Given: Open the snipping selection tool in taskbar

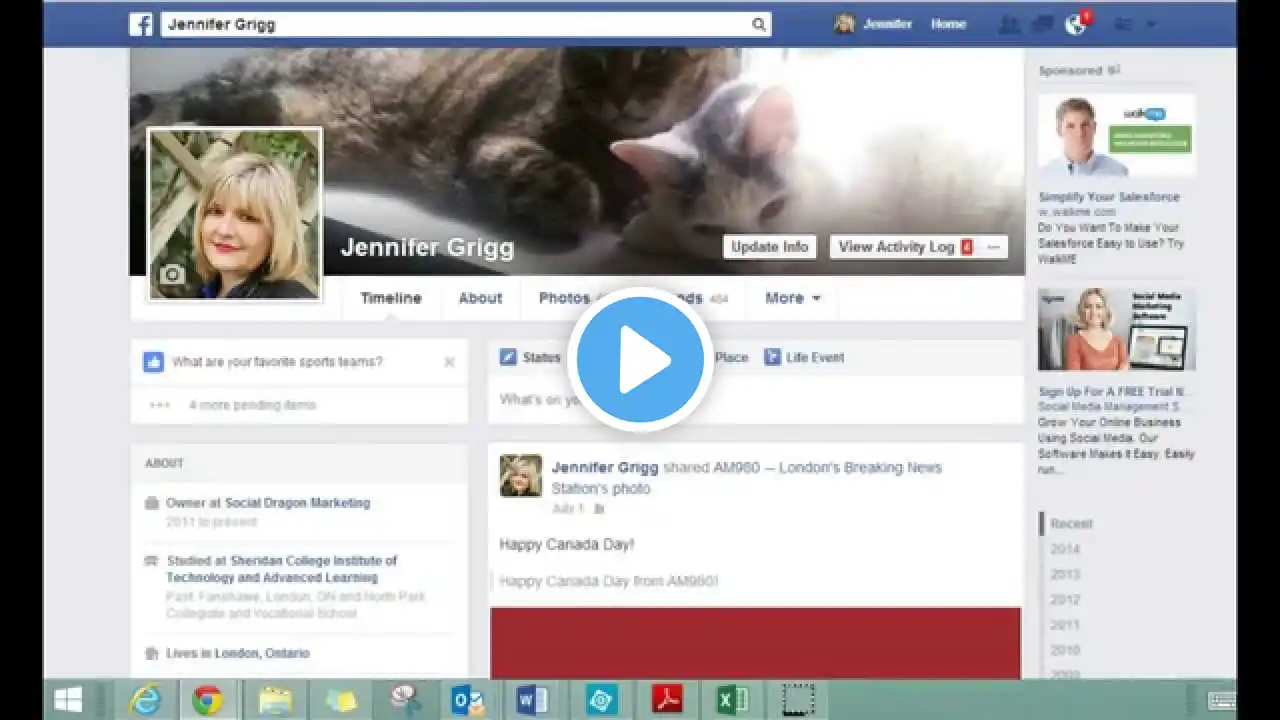Looking at the screenshot, I should click(798, 700).
